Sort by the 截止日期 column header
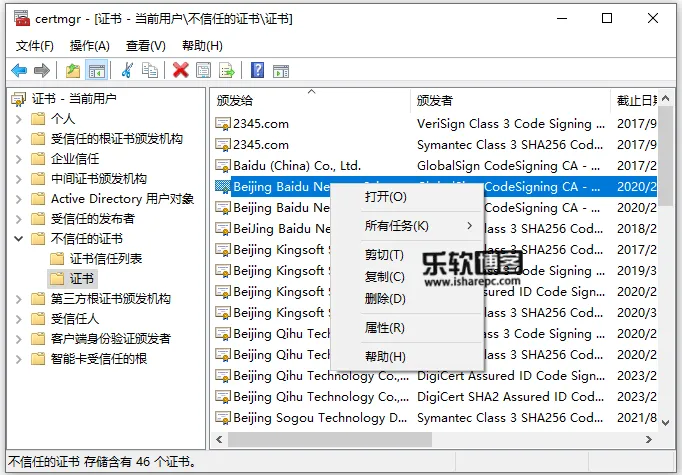682x475 pixels. [635, 101]
